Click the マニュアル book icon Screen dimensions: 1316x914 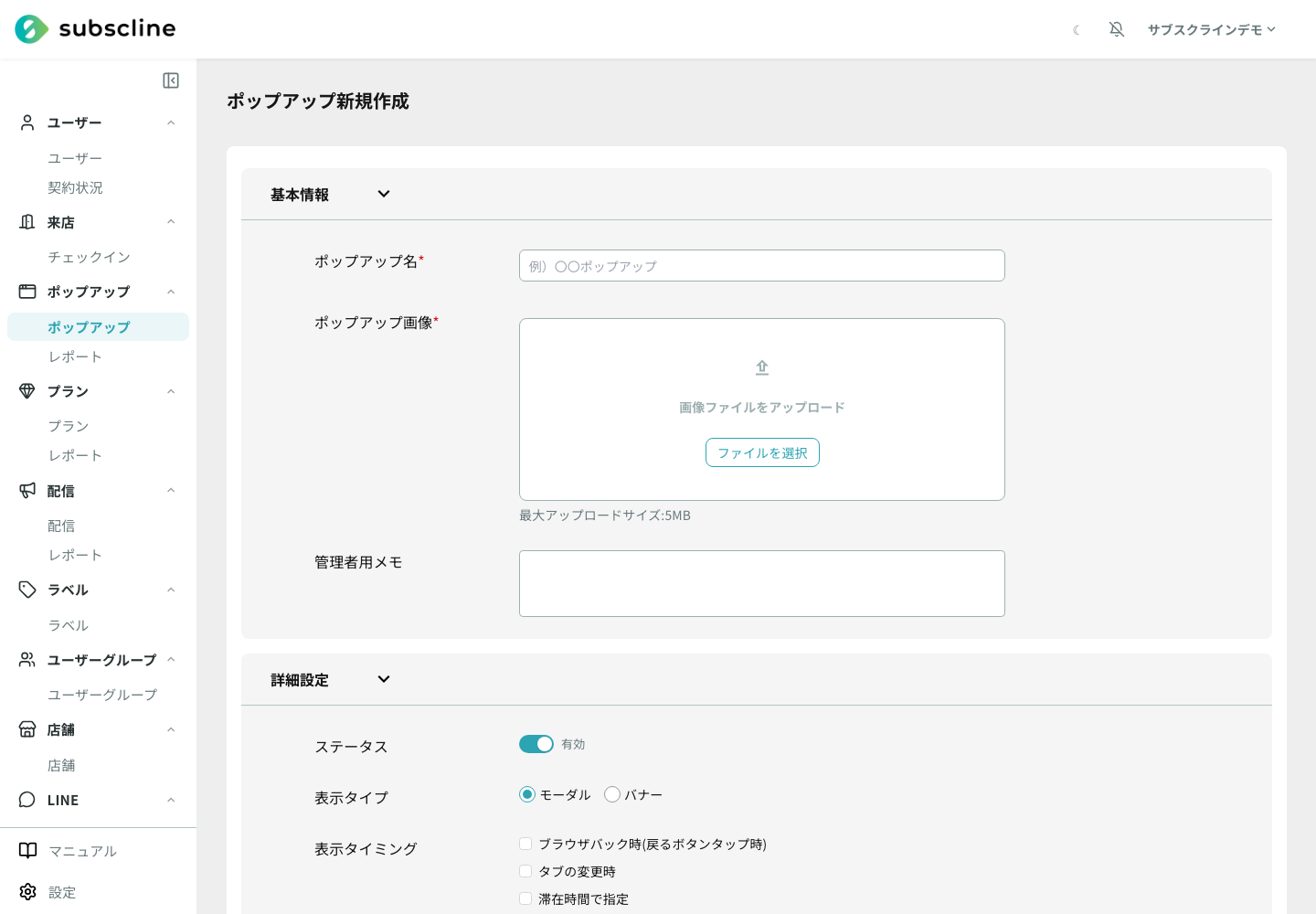(x=28, y=851)
